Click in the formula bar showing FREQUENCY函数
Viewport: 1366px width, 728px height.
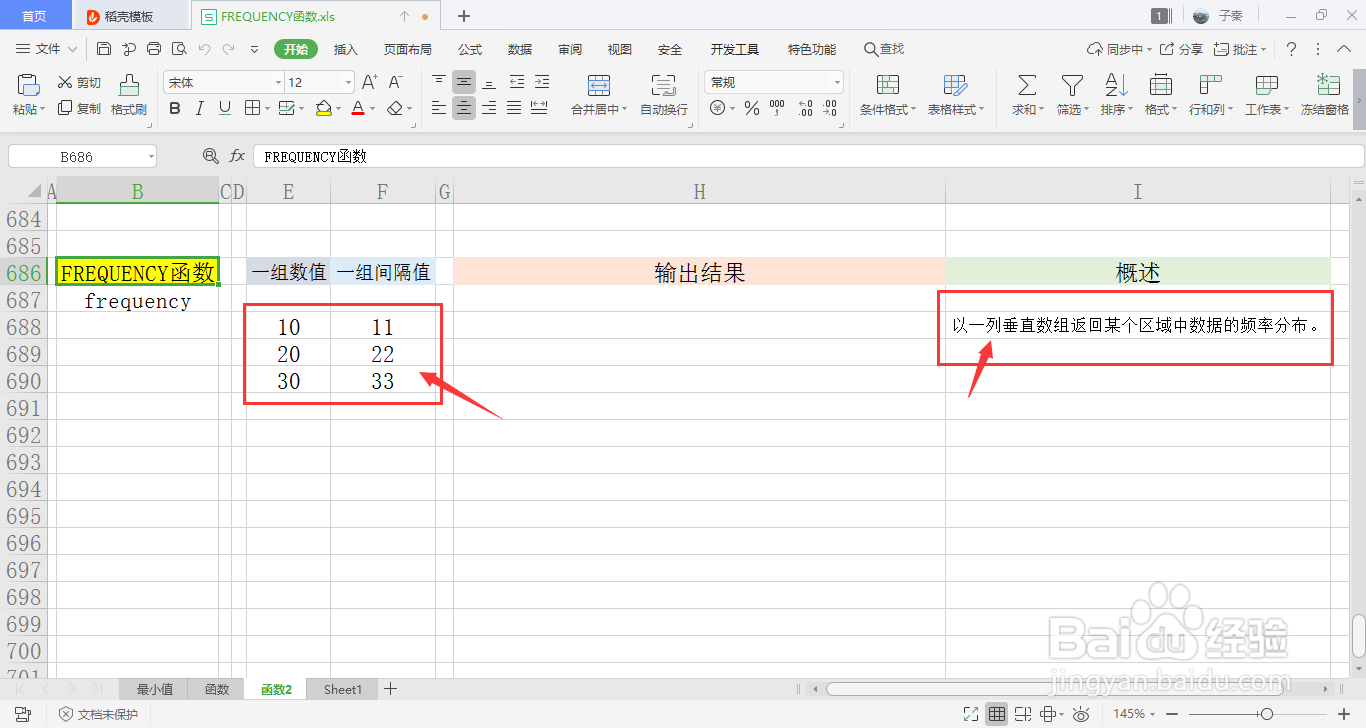pos(808,156)
